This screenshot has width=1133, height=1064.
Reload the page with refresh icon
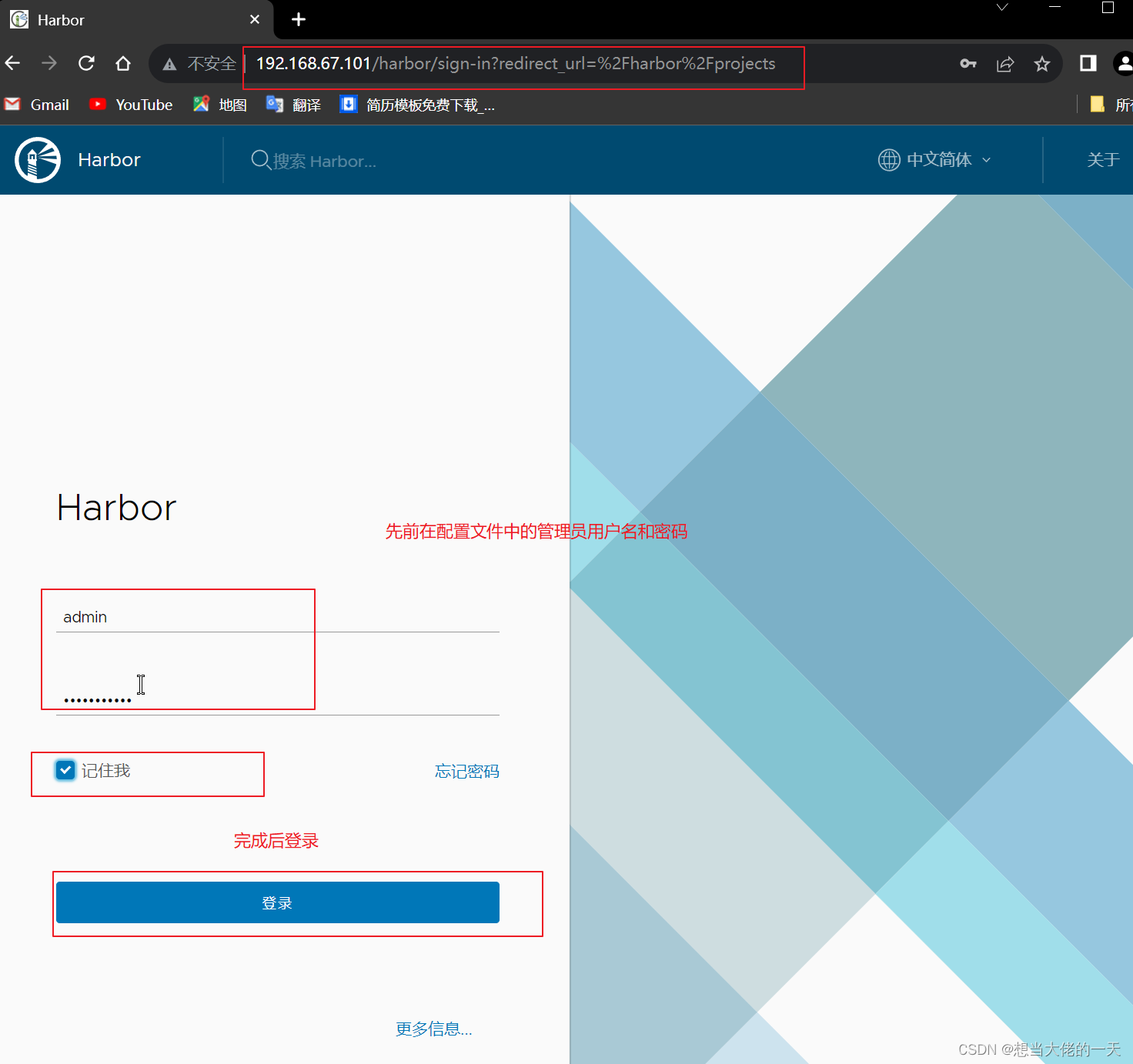coord(86,63)
